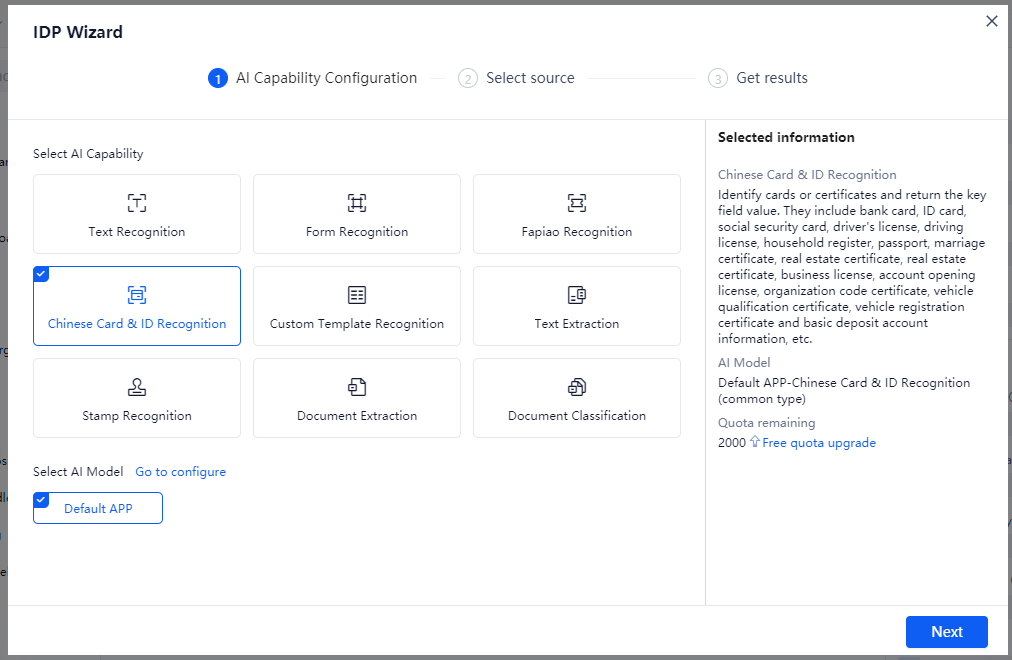Pick the Fapiao Recognition icon
The width and height of the screenshot is (1012, 660).
577,204
